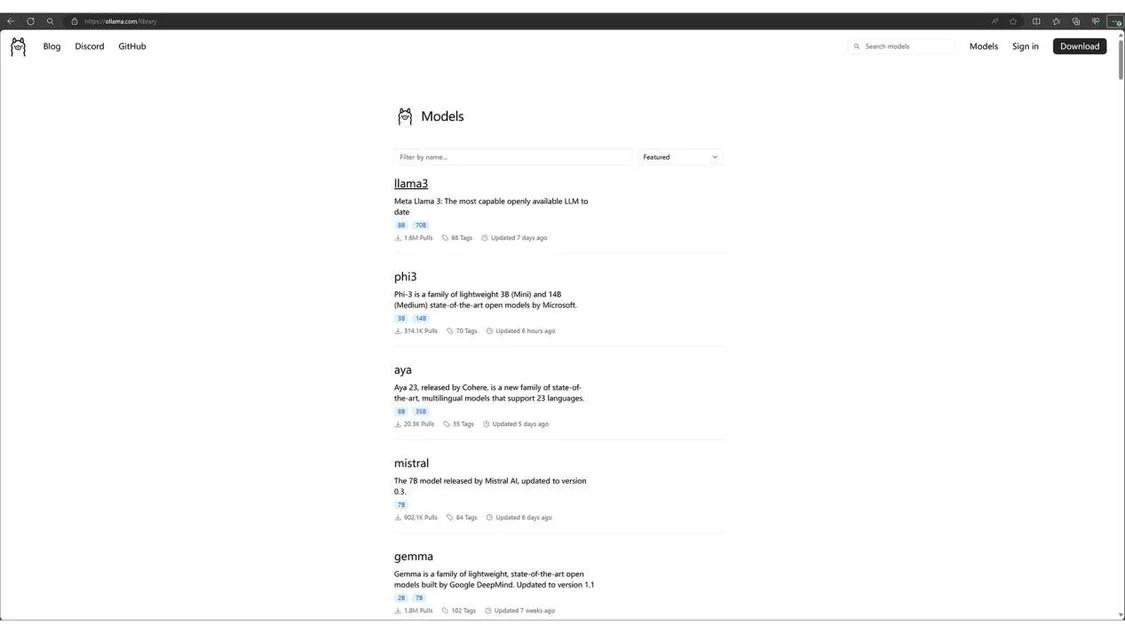Open the browser favorites list icon
This screenshot has width=1125, height=633.
[1056, 22]
